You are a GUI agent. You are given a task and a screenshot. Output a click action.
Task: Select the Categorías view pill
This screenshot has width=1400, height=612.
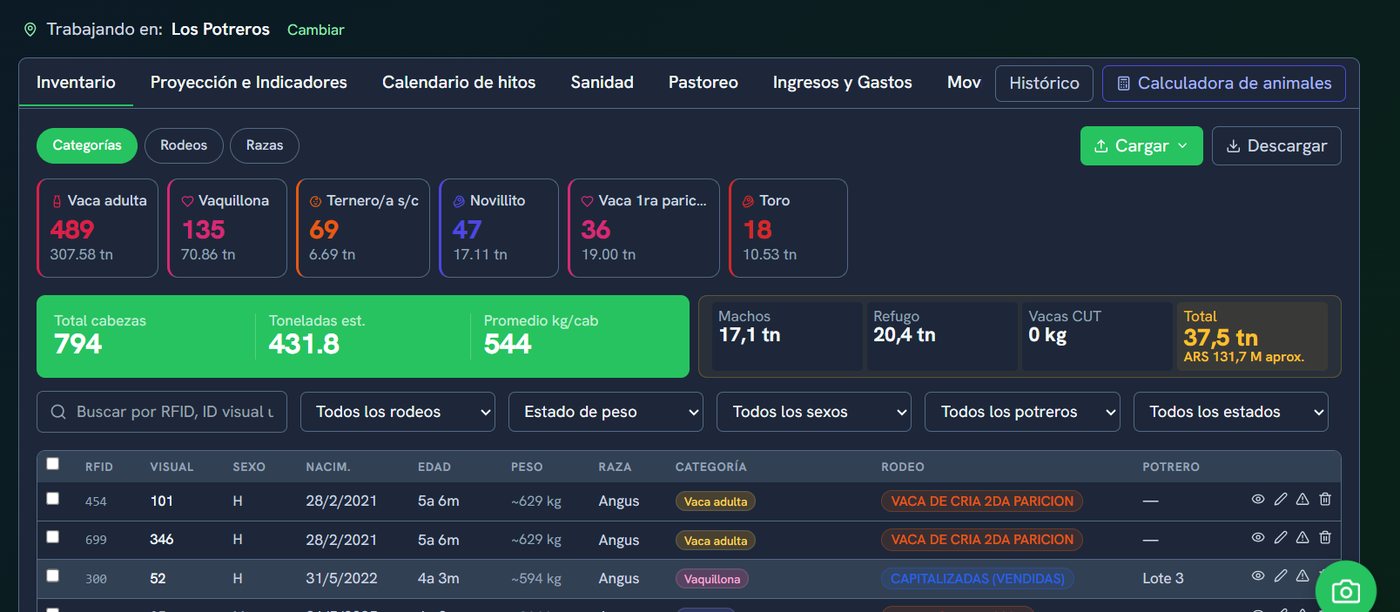pyautogui.click(x=87, y=145)
